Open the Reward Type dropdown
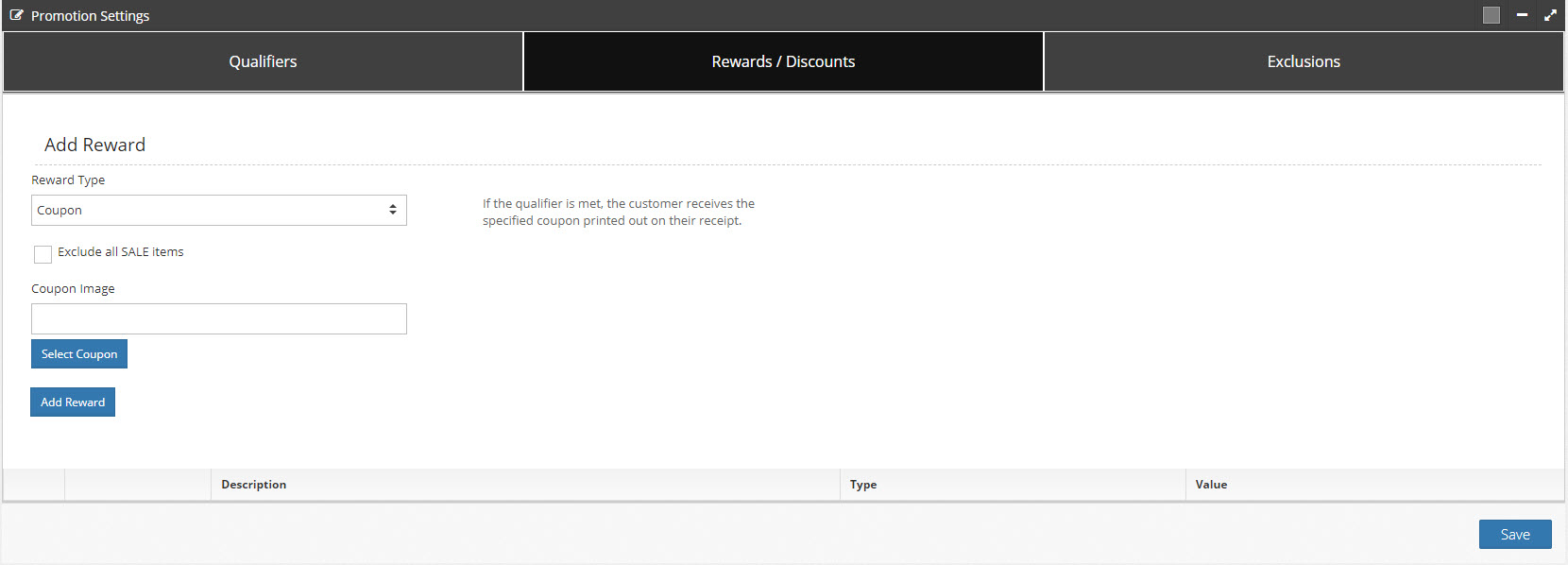The height and width of the screenshot is (565, 1568). coord(219,210)
